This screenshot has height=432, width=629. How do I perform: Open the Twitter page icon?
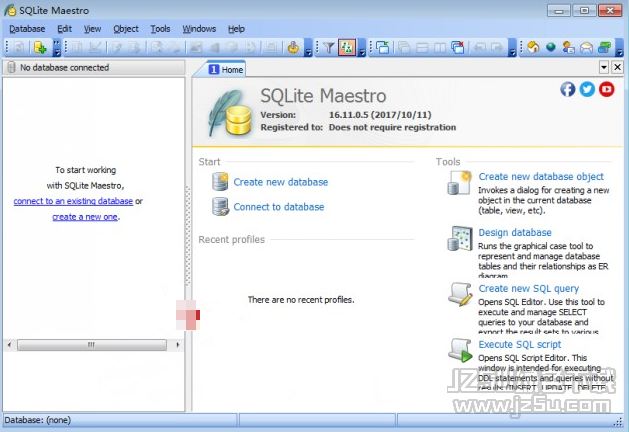tap(587, 89)
